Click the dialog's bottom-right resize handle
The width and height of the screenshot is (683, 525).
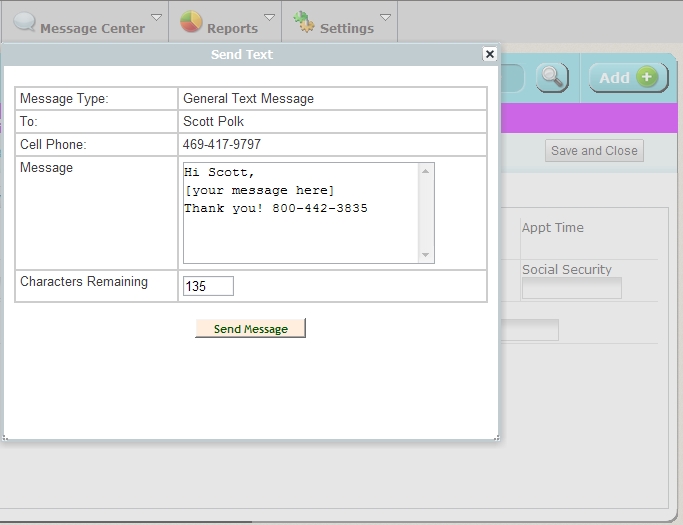(496, 437)
